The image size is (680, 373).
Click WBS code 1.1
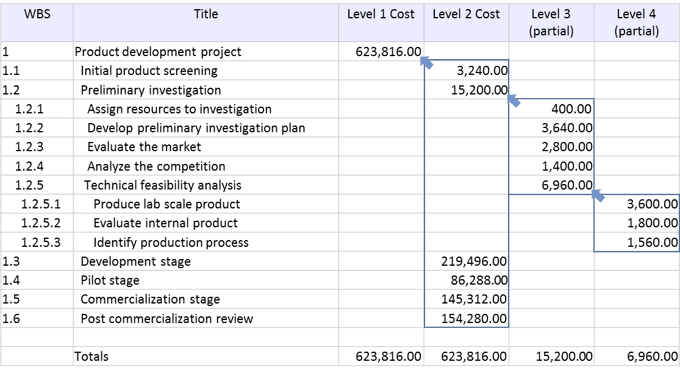pos(11,71)
